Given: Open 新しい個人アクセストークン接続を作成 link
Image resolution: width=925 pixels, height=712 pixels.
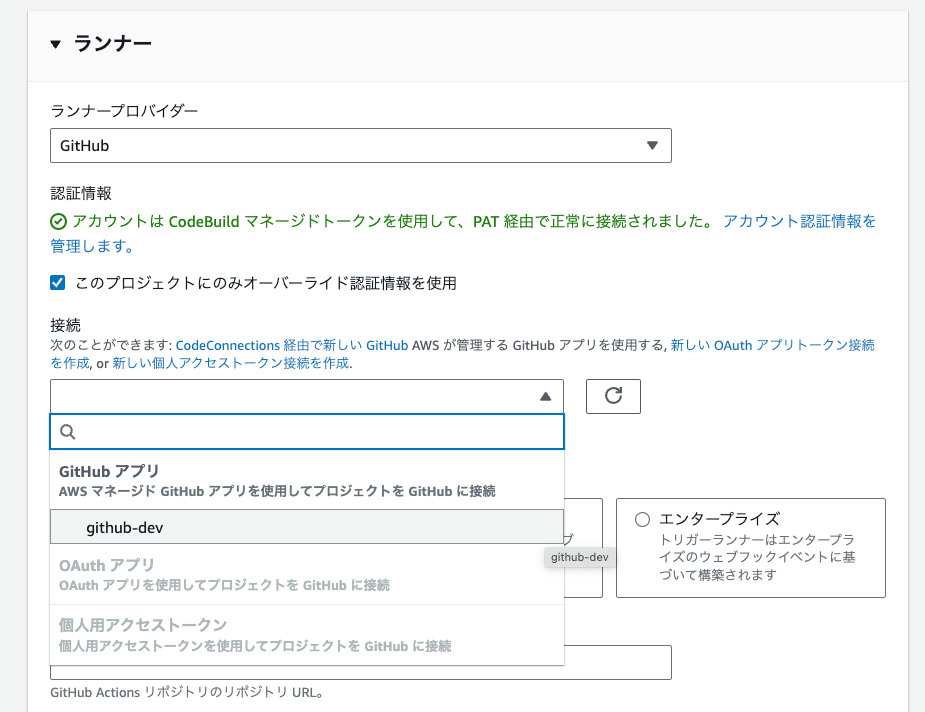Looking at the screenshot, I should click(231, 363).
